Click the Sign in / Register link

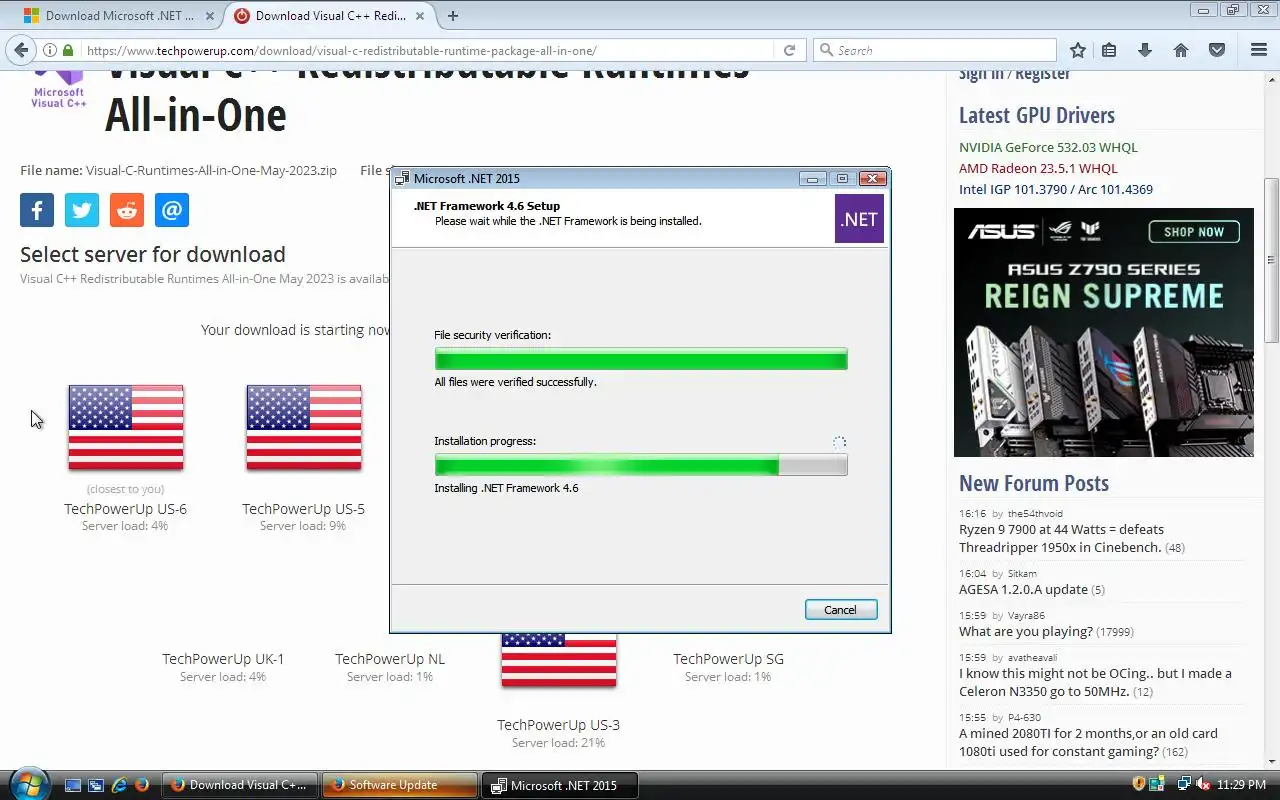1014,73
